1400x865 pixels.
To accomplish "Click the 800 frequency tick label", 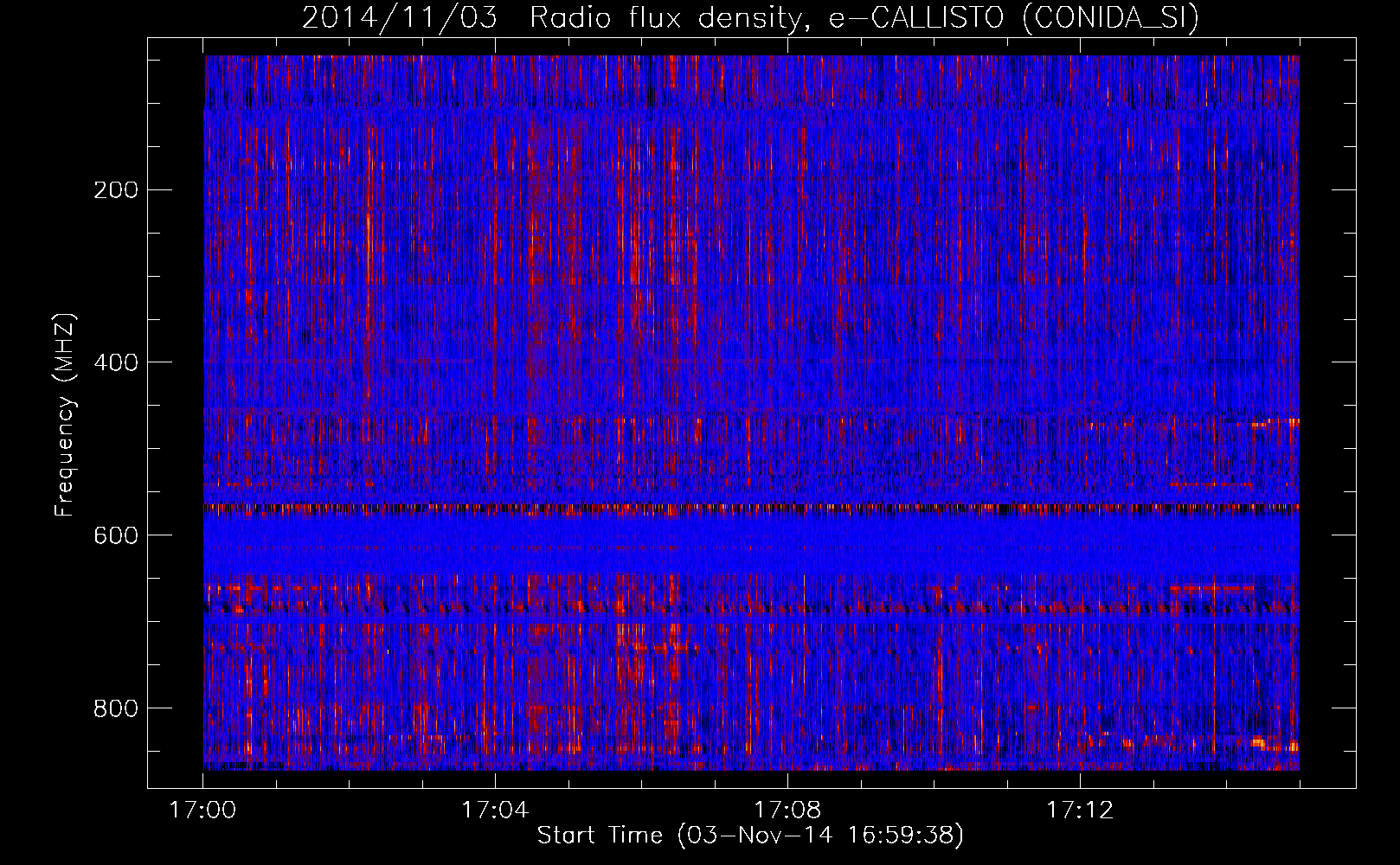I will [x=116, y=708].
